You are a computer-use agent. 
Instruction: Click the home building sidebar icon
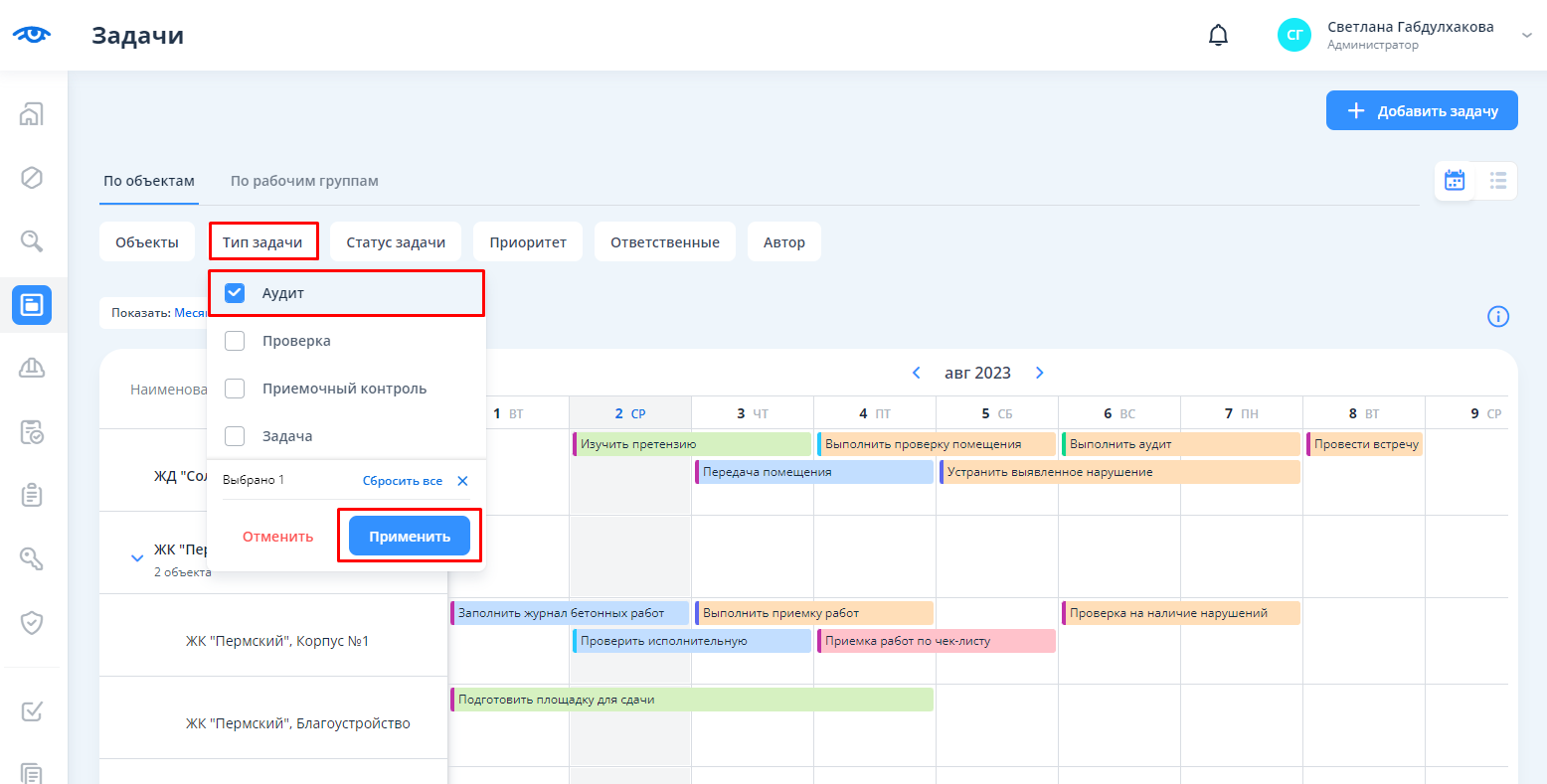coord(32,114)
